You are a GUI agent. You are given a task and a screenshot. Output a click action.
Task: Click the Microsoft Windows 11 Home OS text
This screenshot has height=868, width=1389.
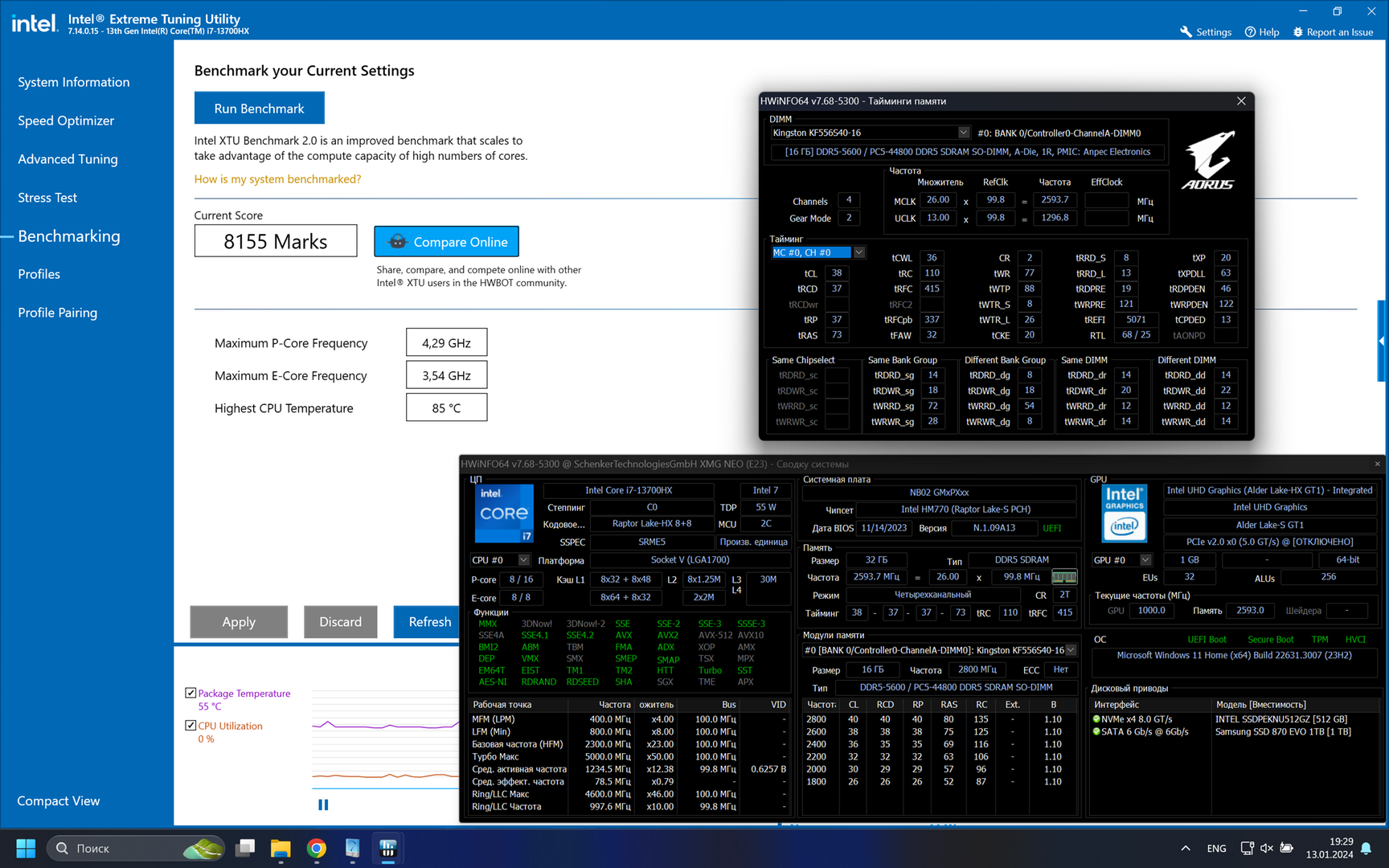tap(1234, 656)
